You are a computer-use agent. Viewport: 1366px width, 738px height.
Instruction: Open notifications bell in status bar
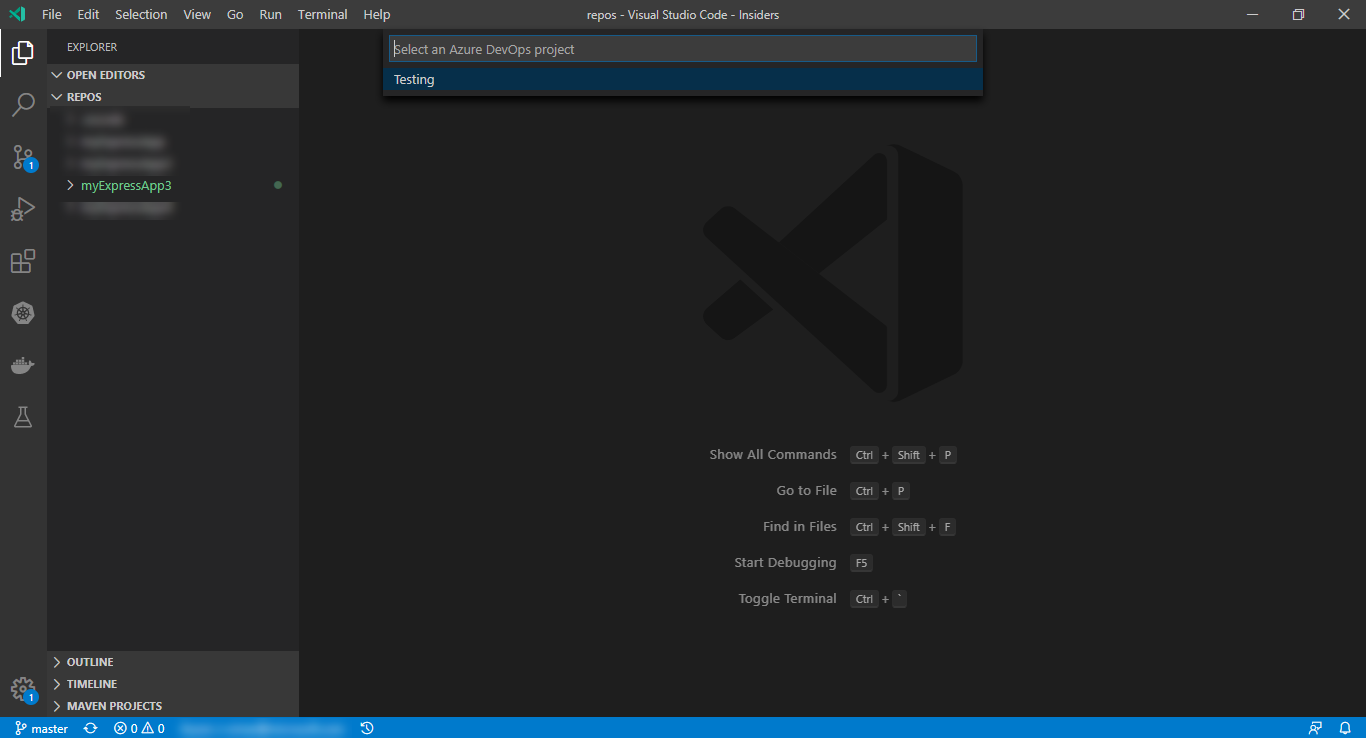1345,728
